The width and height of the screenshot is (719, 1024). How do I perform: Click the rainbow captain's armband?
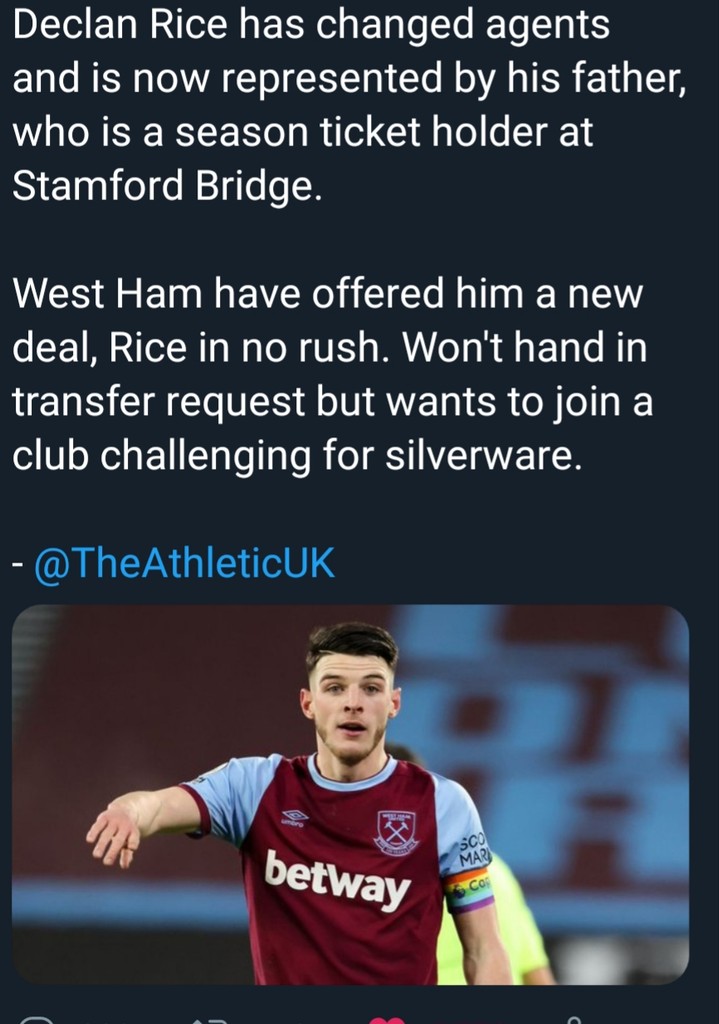[468, 888]
